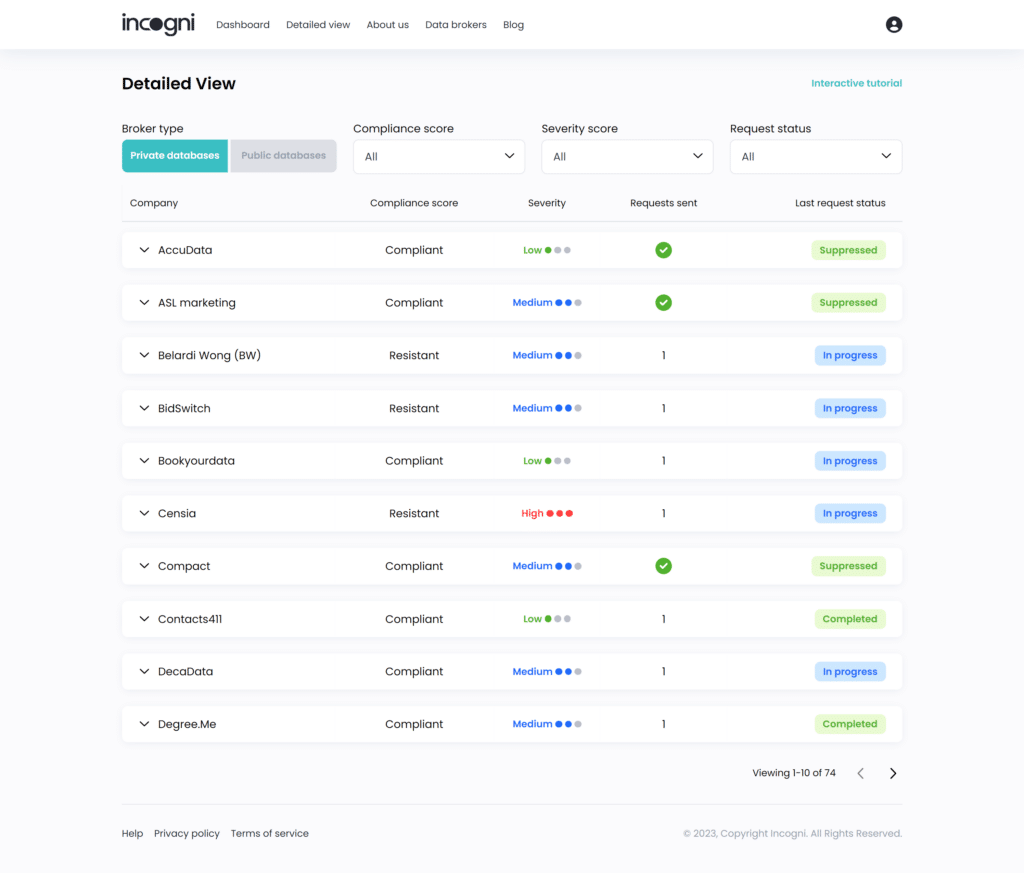Open the Blog nav item
The width and height of the screenshot is (1024, 873).
pyautogui.click(x=513, y=25)
